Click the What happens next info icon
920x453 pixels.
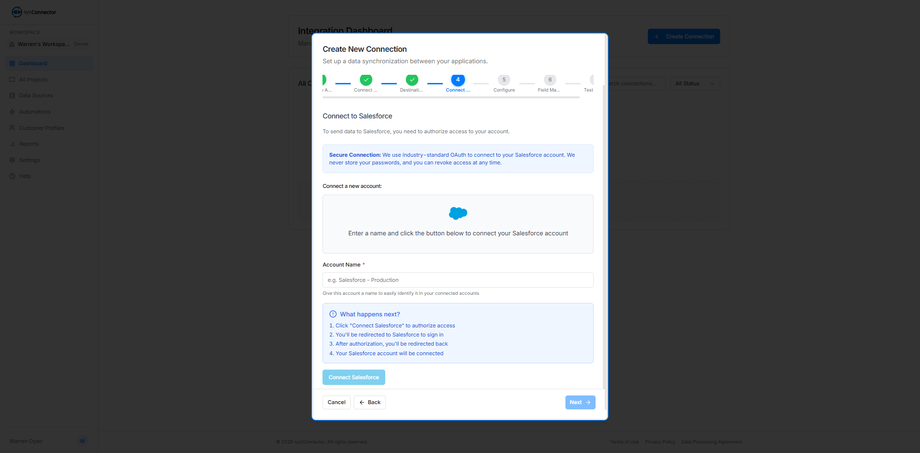point(333,314)
